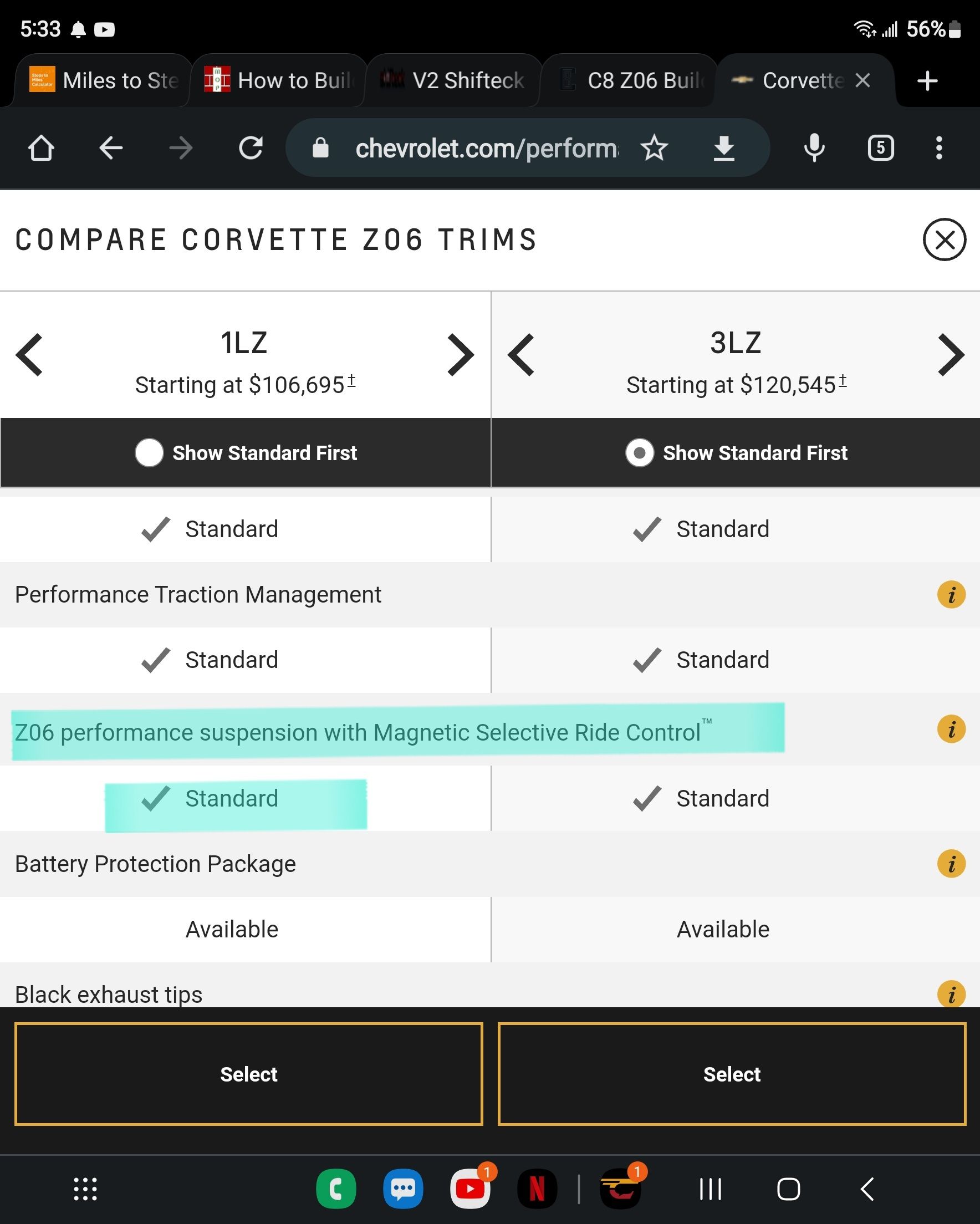
Task: Tap the download icon in address bar
Action: (724, 148)
